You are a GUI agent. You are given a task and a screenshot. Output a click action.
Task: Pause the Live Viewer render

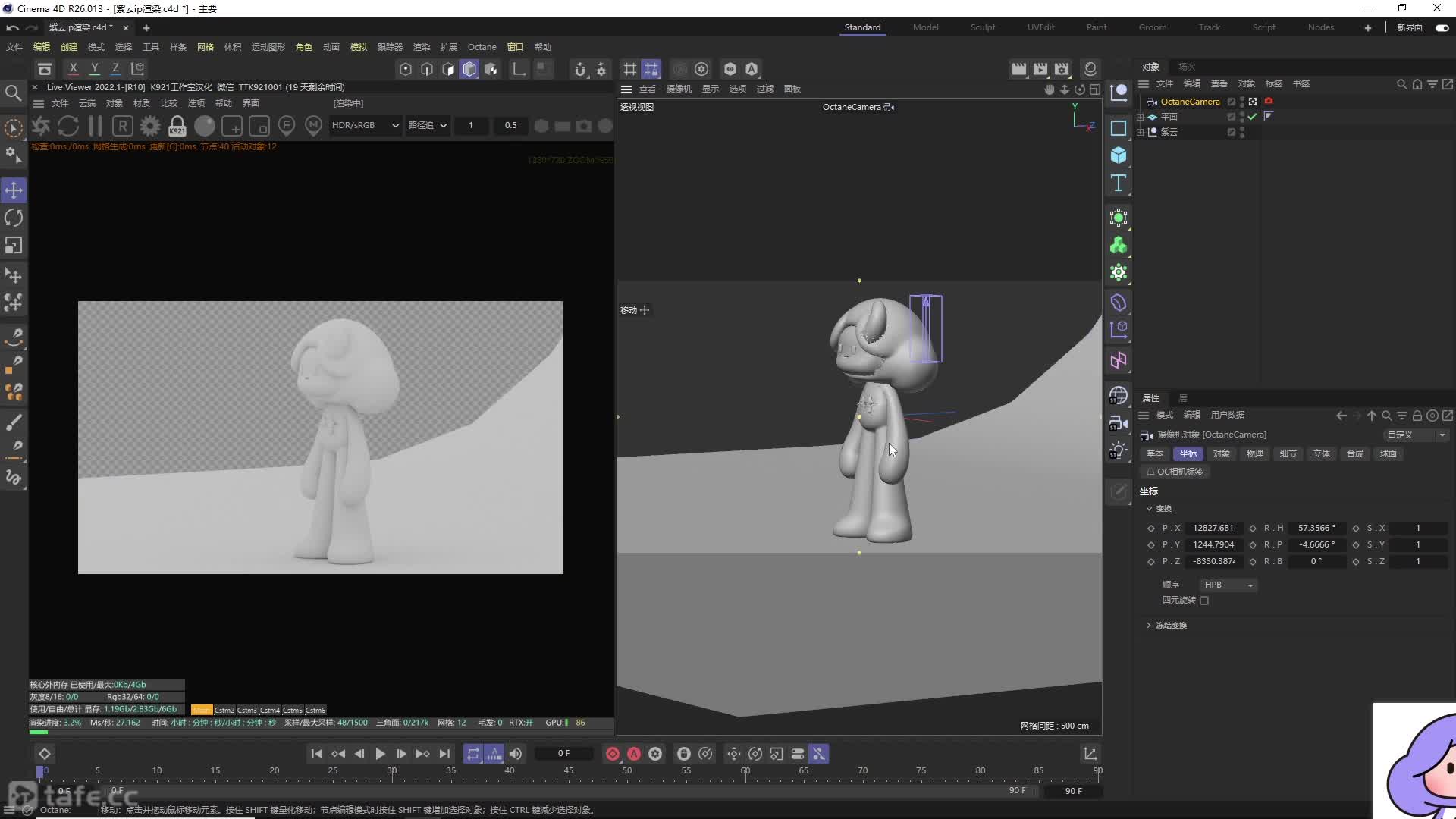coord(96,126)
